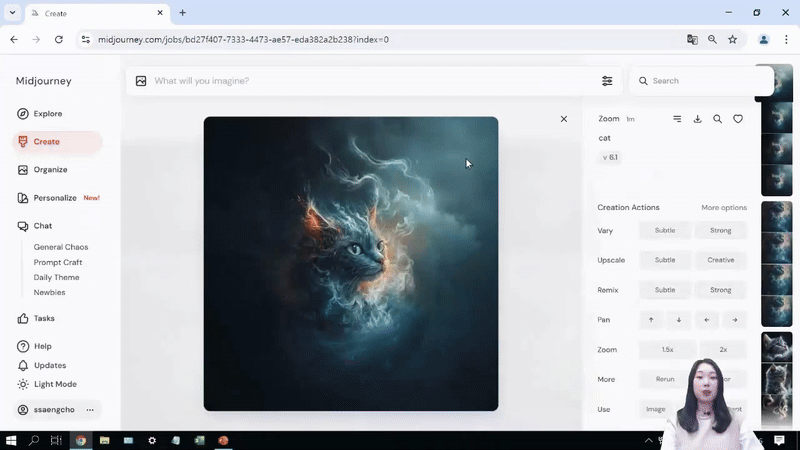Expand More options for Creation Actions
Screen dimensions: 800x450
[724, 208]
